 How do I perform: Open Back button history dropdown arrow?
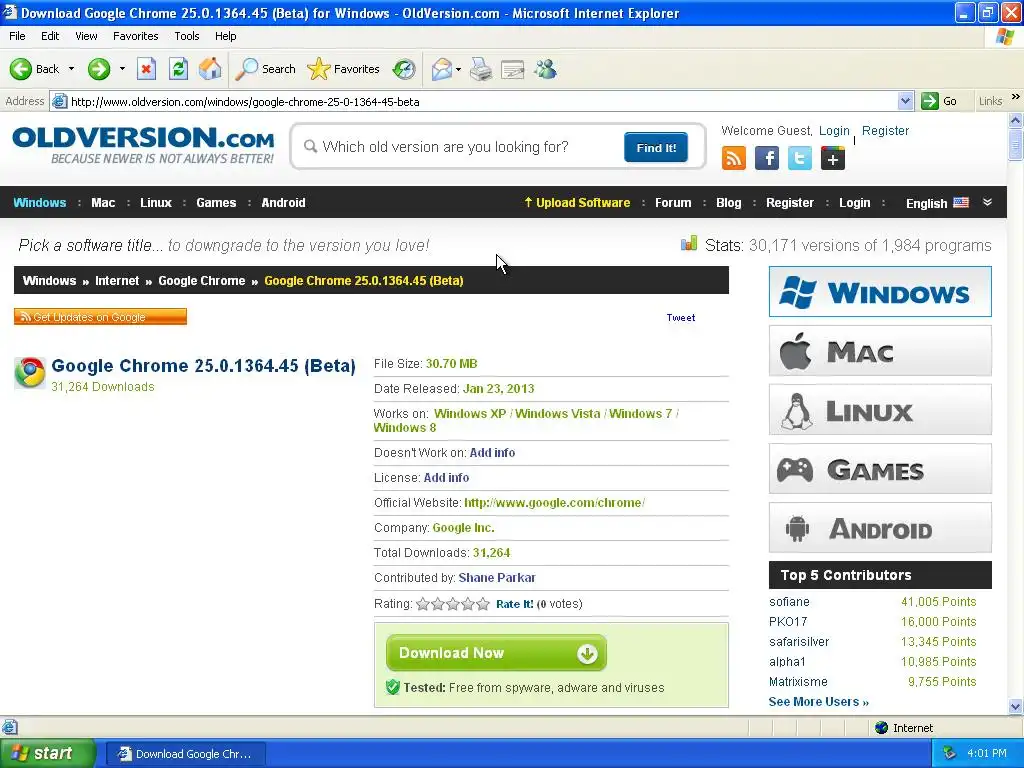click(71, 69)
